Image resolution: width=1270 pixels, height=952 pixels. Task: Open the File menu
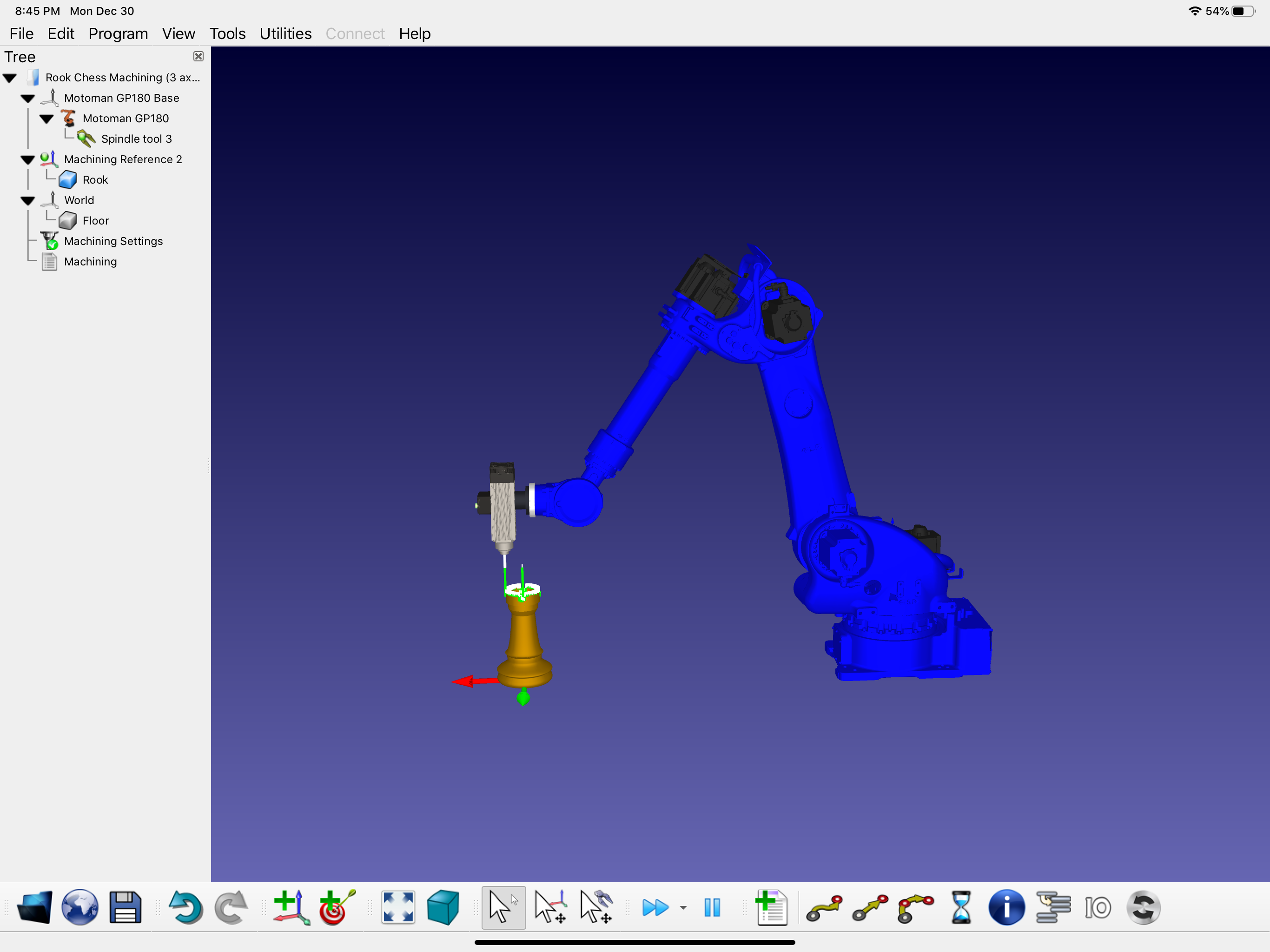click(x=21, y=34)
